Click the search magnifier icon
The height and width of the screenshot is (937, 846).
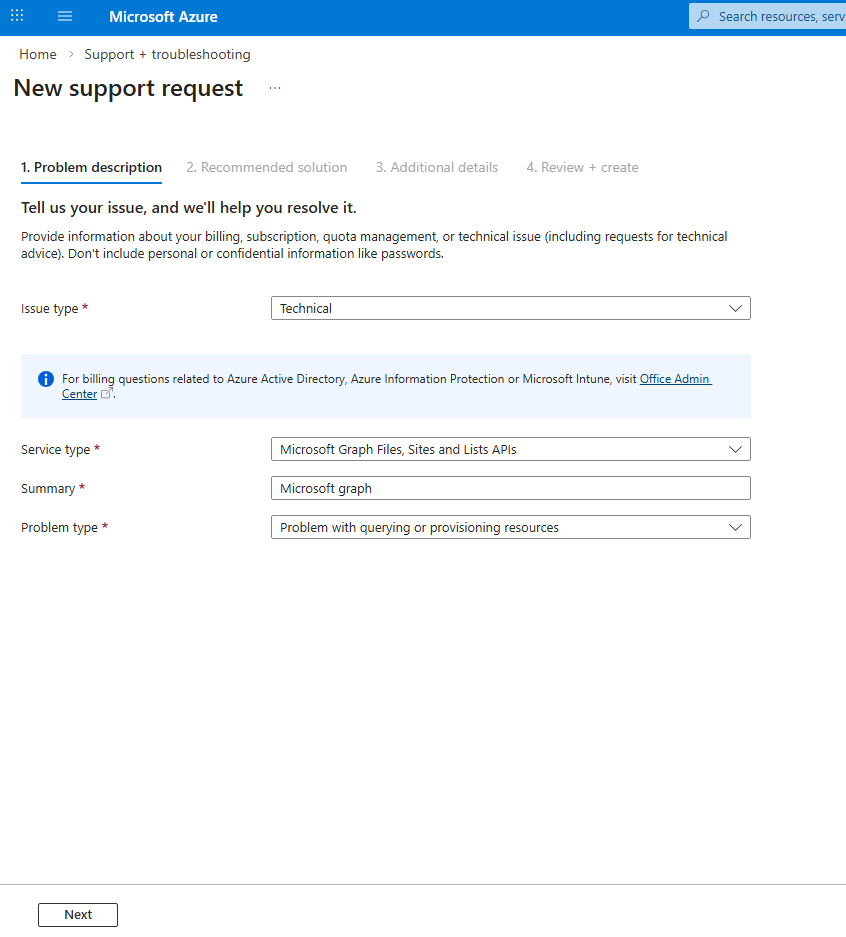pos(704,16)
